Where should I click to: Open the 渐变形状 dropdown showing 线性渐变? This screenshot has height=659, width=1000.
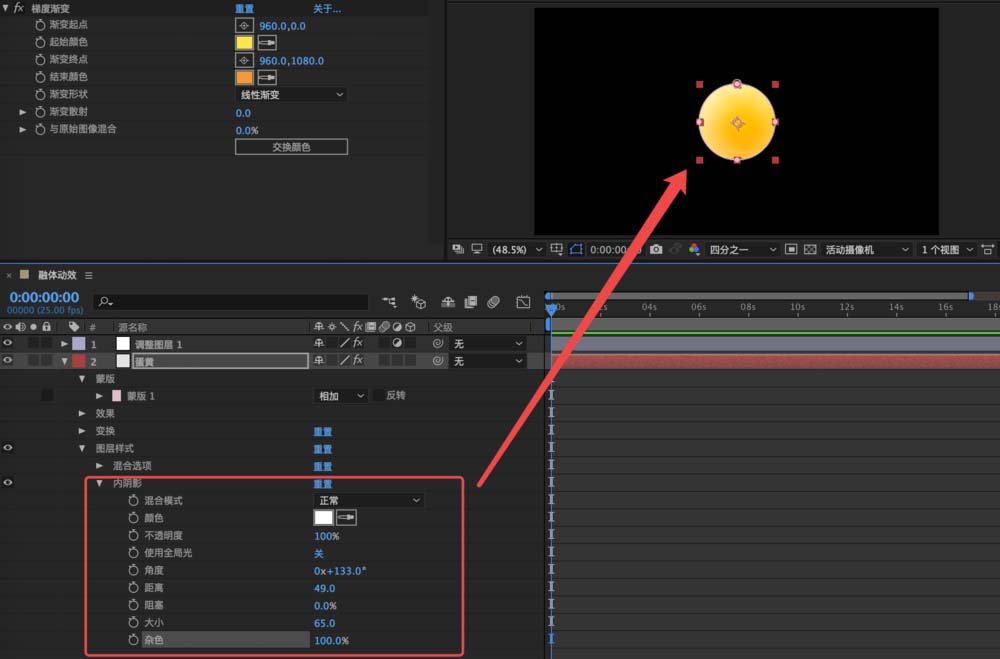click(x=291, y=95)
